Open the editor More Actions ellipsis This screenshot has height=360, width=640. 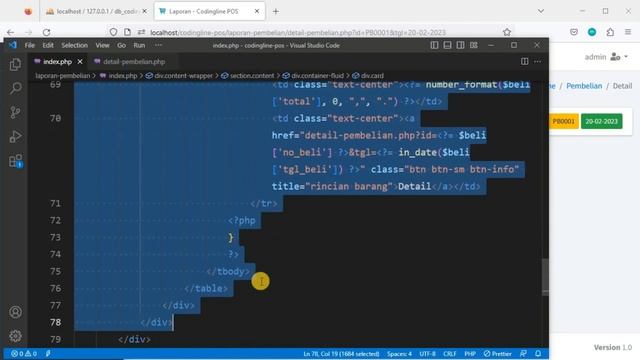coord(538,61)
